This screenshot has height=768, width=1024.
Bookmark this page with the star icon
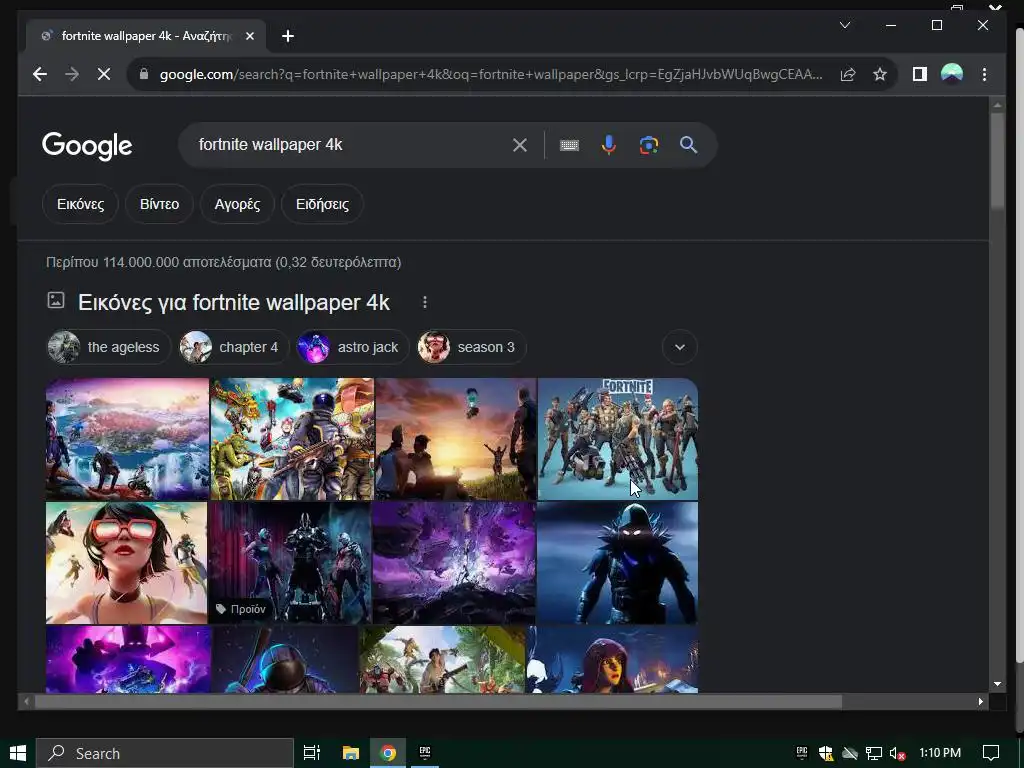click(x=880, y=74)
